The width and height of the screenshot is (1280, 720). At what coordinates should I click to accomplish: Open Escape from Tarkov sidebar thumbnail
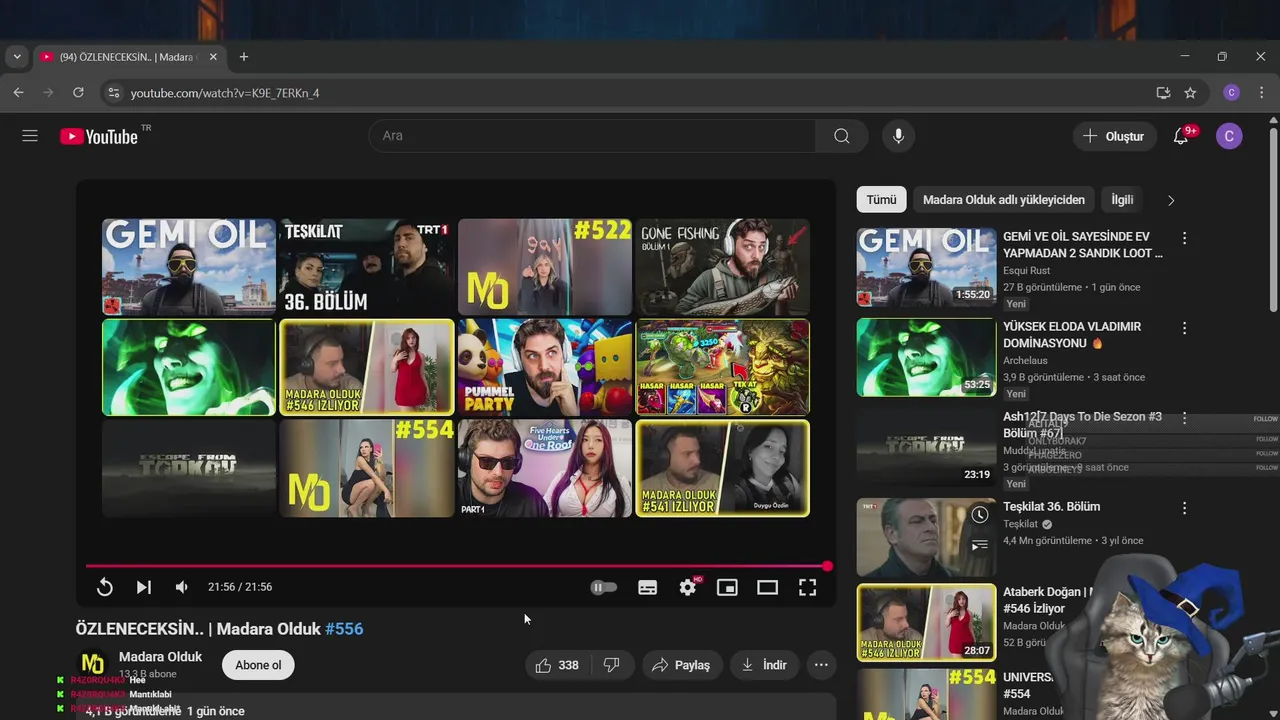pyautogui.click(x=926, y=447)
